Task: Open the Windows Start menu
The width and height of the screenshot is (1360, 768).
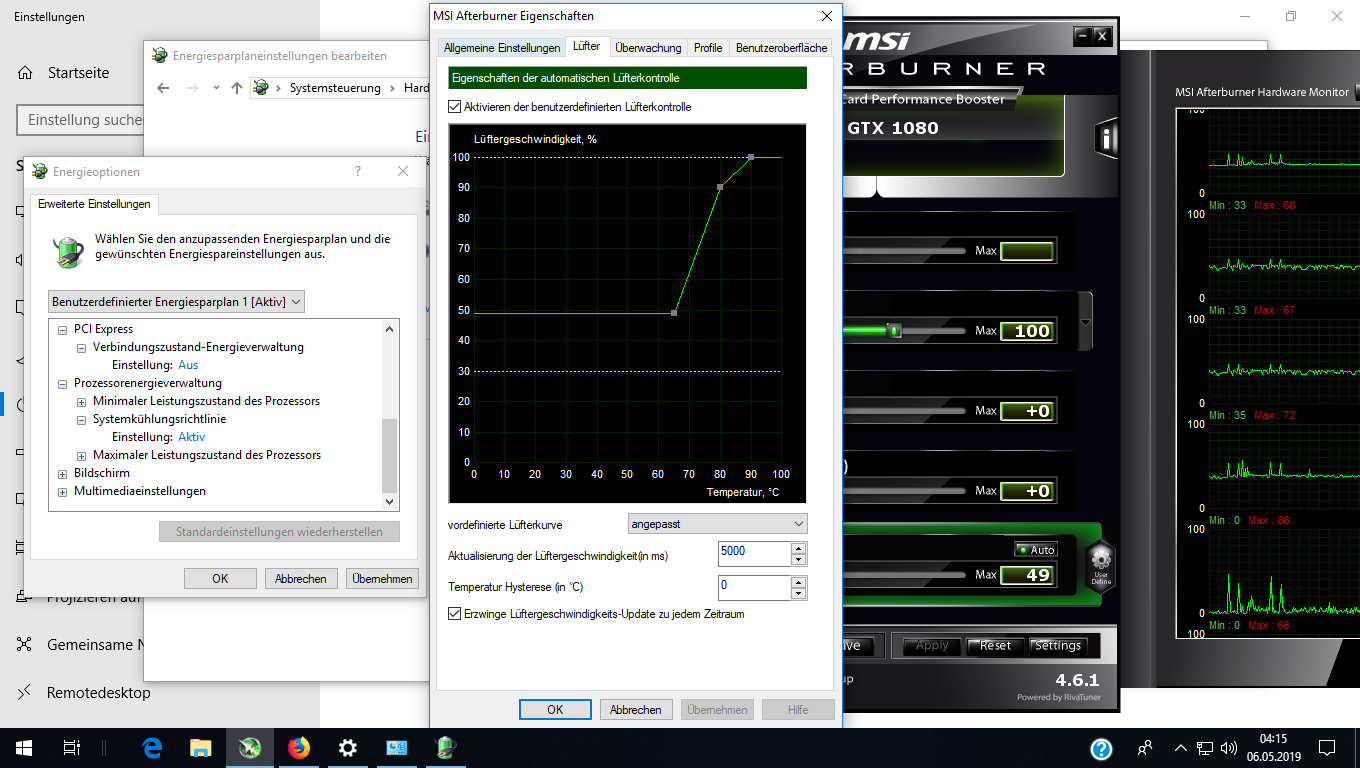Action: [x=24, y=748]
